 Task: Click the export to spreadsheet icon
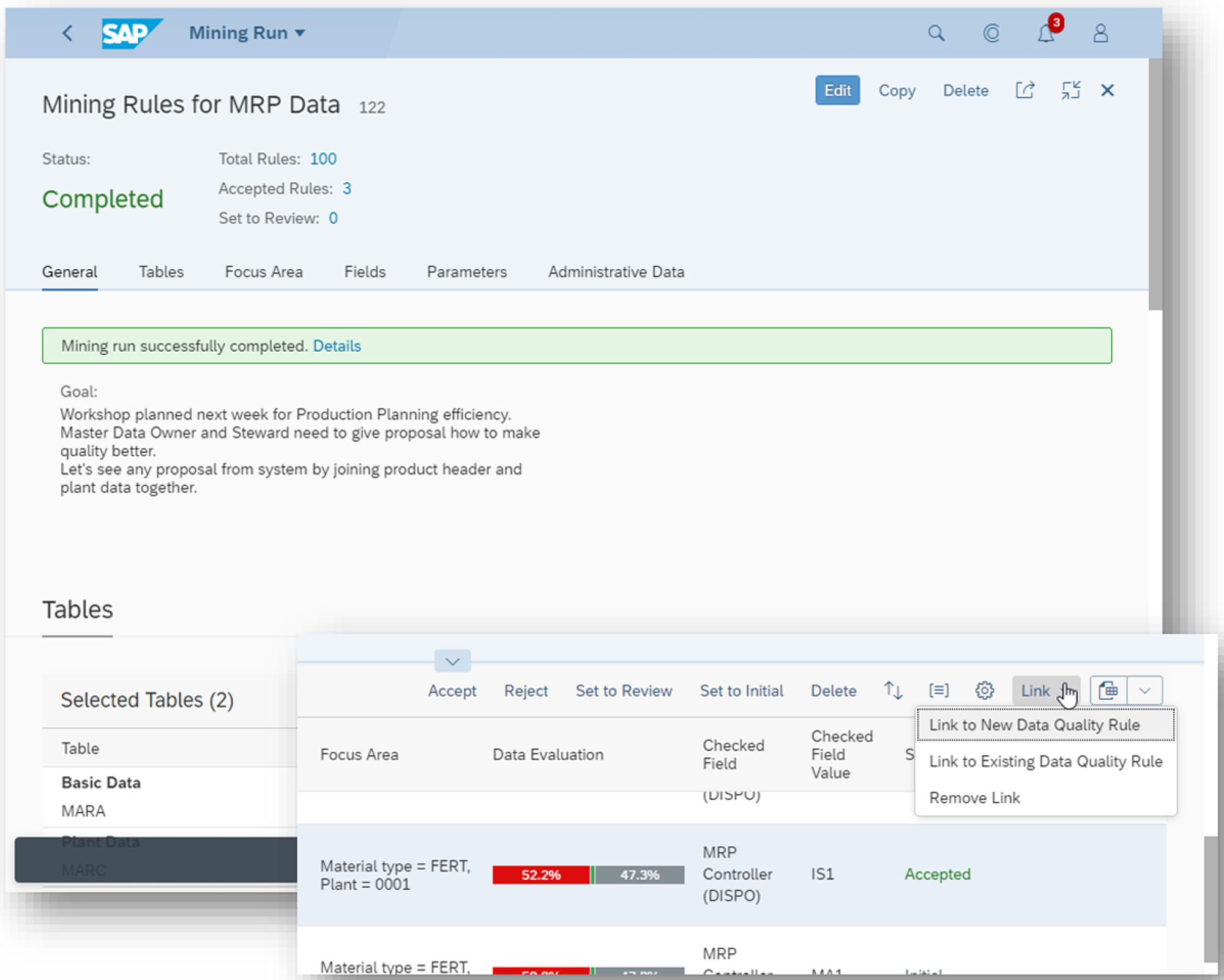coord(1108,691)
